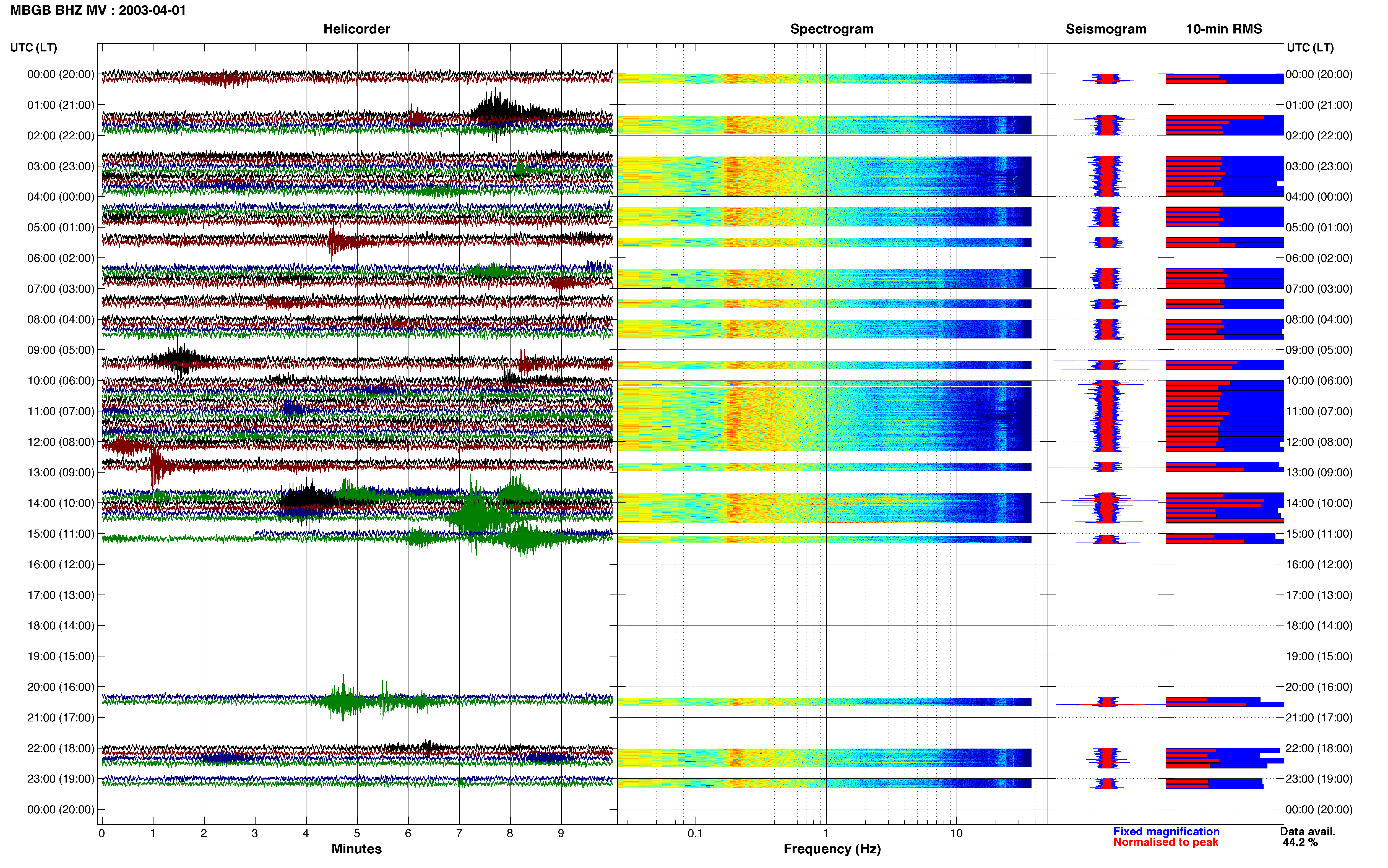Click the "0.1" frequency tick label
The image size is (1388, 868).
[x=695, y=833]
